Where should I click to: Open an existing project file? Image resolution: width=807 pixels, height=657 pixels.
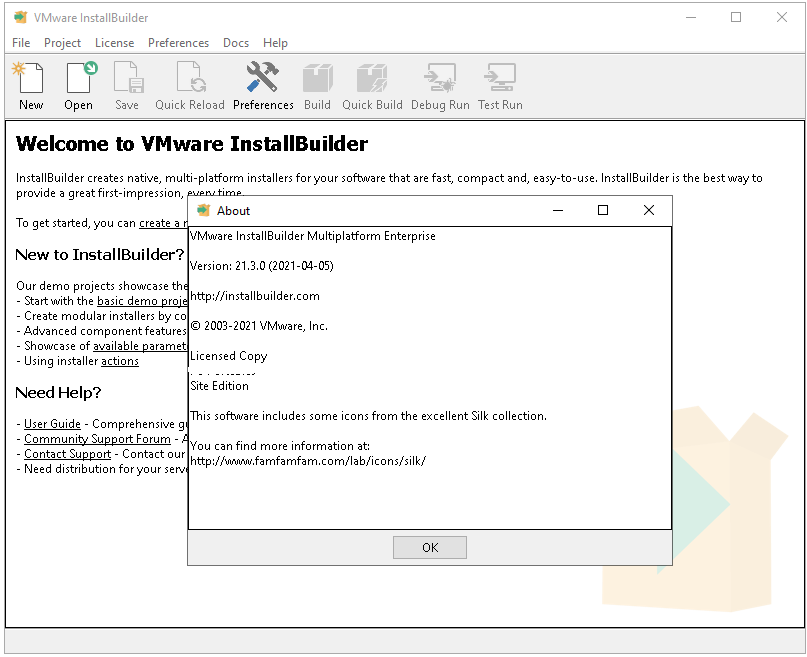point(79,86)
